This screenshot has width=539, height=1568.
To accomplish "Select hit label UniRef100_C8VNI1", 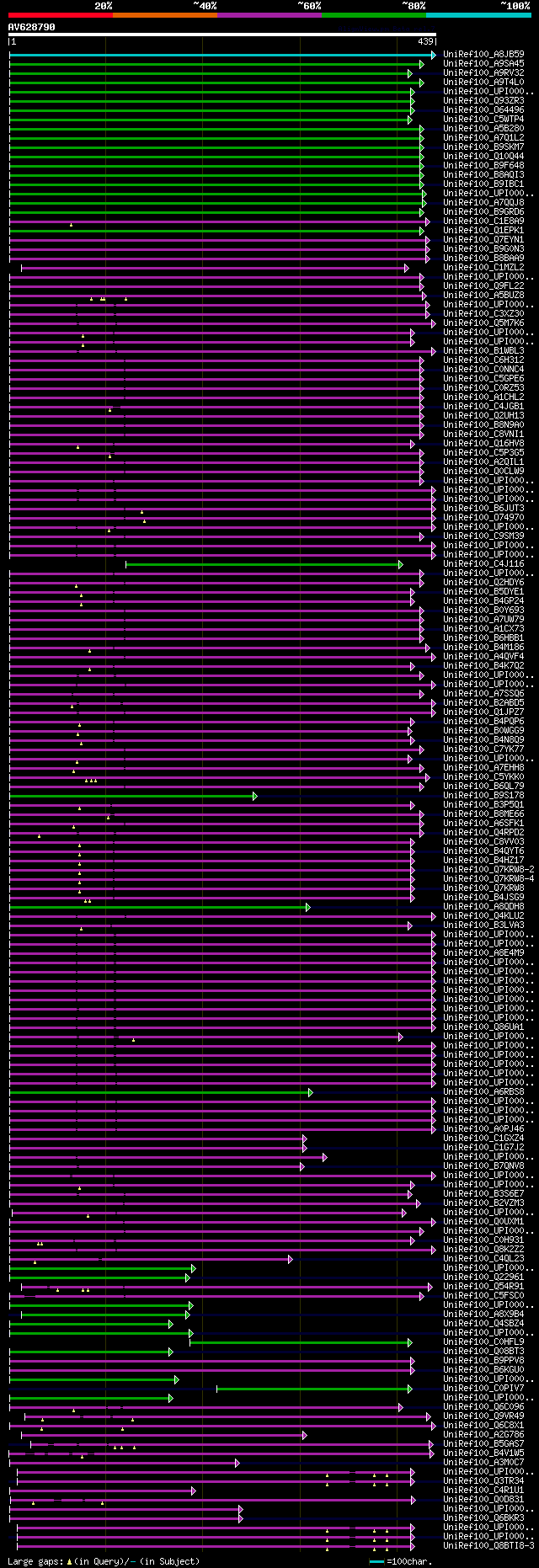I will tap(483, 435).
